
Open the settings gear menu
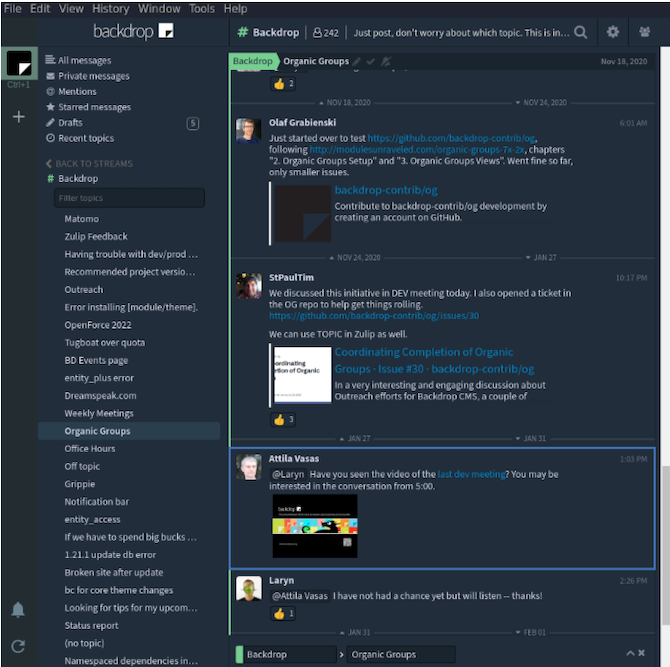click(x=613, y=32)
